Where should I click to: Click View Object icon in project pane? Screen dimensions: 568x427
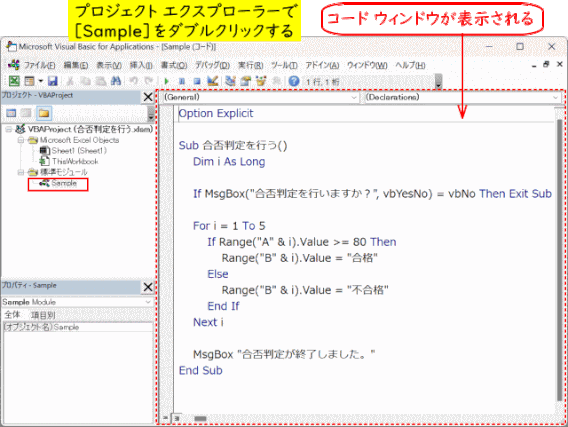click(26, 113)
